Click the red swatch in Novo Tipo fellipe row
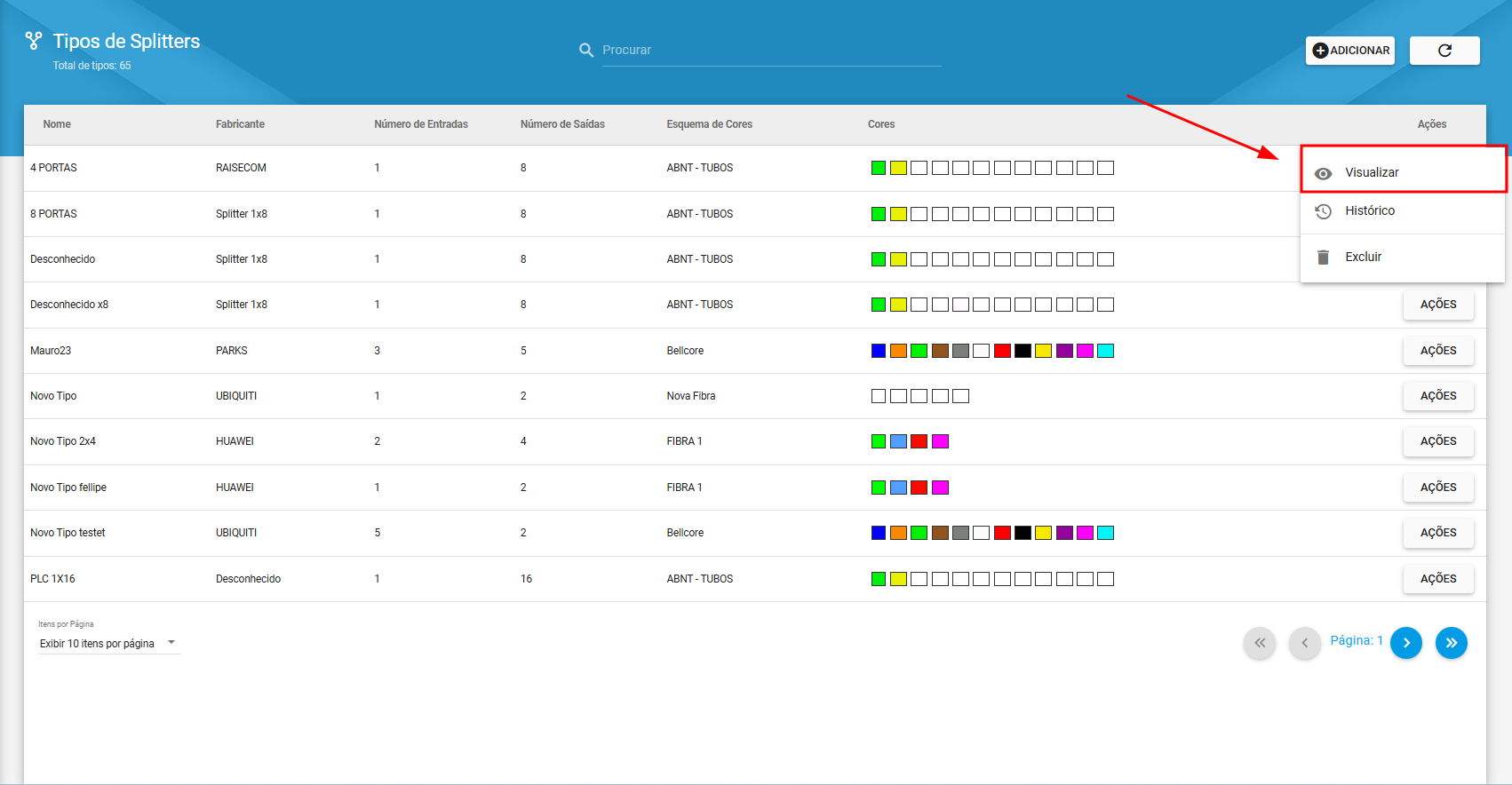 click(919, 488)
